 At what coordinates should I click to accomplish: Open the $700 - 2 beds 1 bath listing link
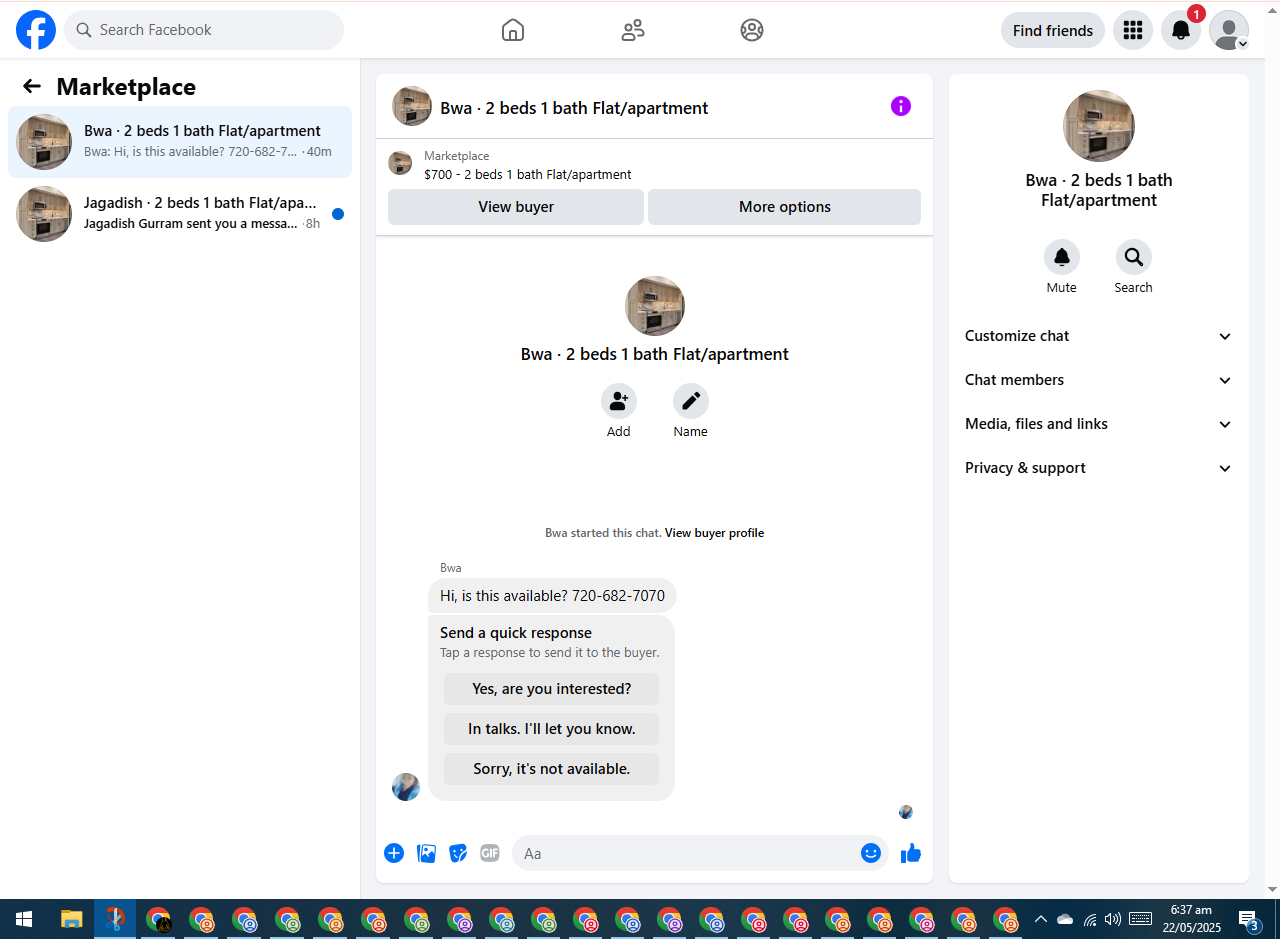click(x=528, y=174)
